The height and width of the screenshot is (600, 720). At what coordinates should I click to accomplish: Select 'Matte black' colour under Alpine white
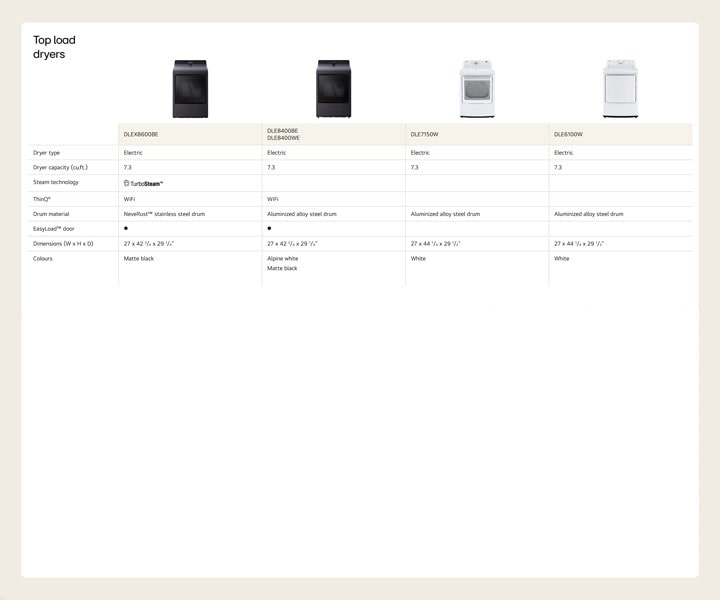pos(282,268)
